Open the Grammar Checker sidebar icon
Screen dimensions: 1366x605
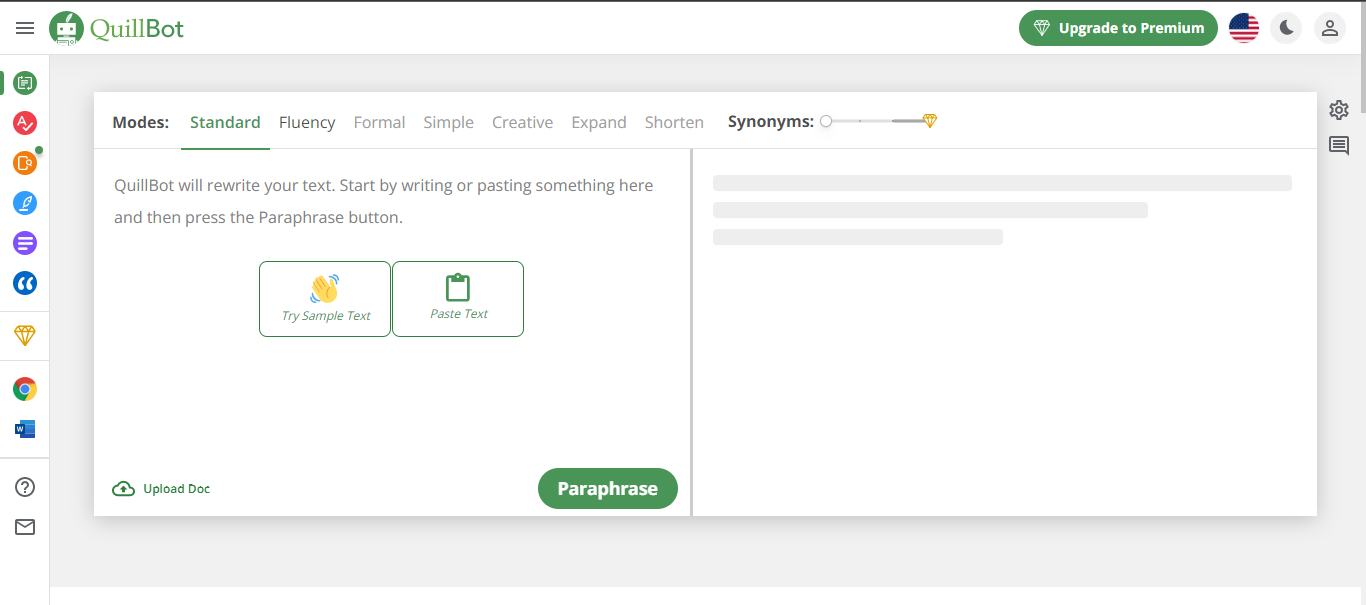(25, 123)
